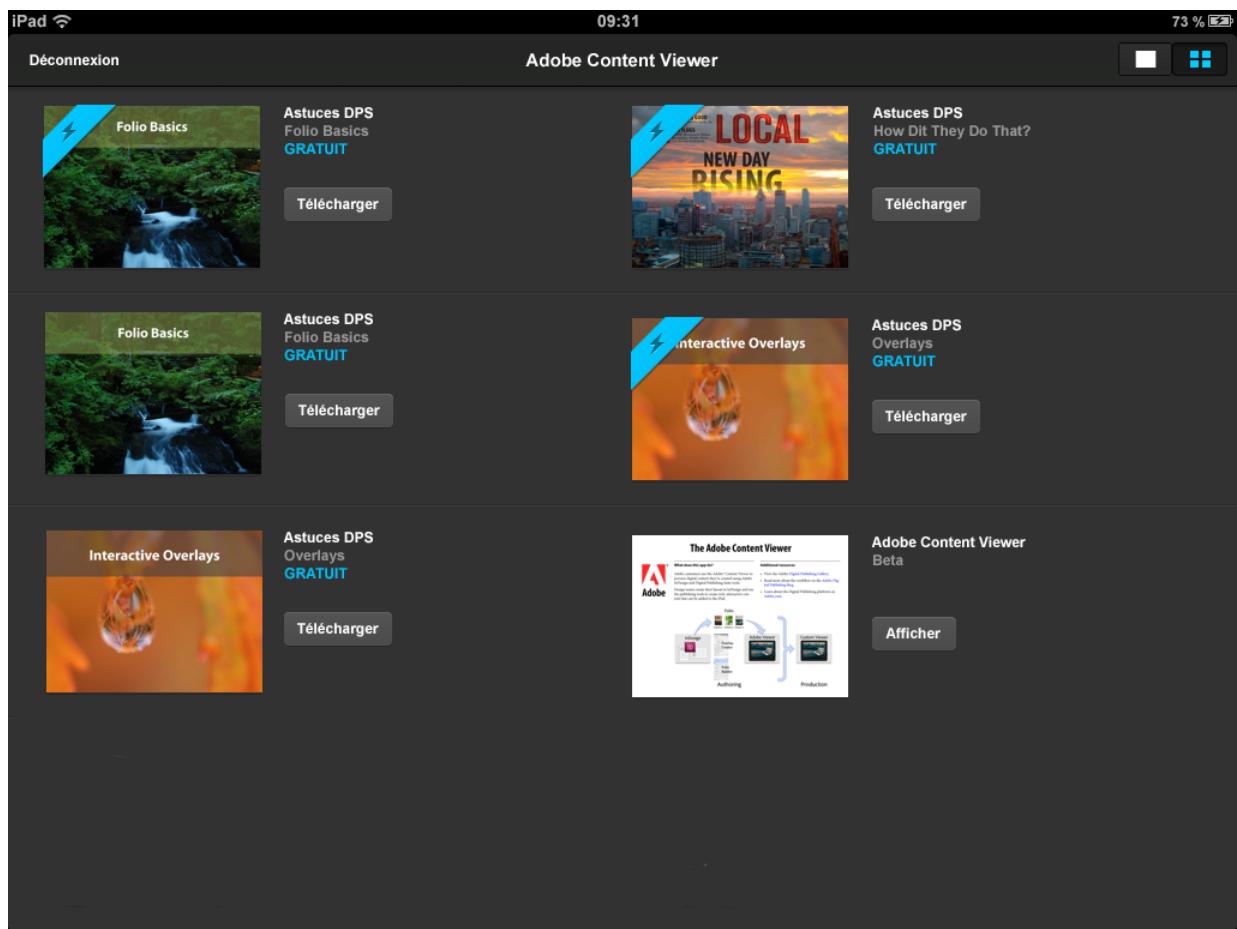
Task: Click Télécharger for How Dit They Do That?
Action: pyautogui.click(x=926, y=204)
